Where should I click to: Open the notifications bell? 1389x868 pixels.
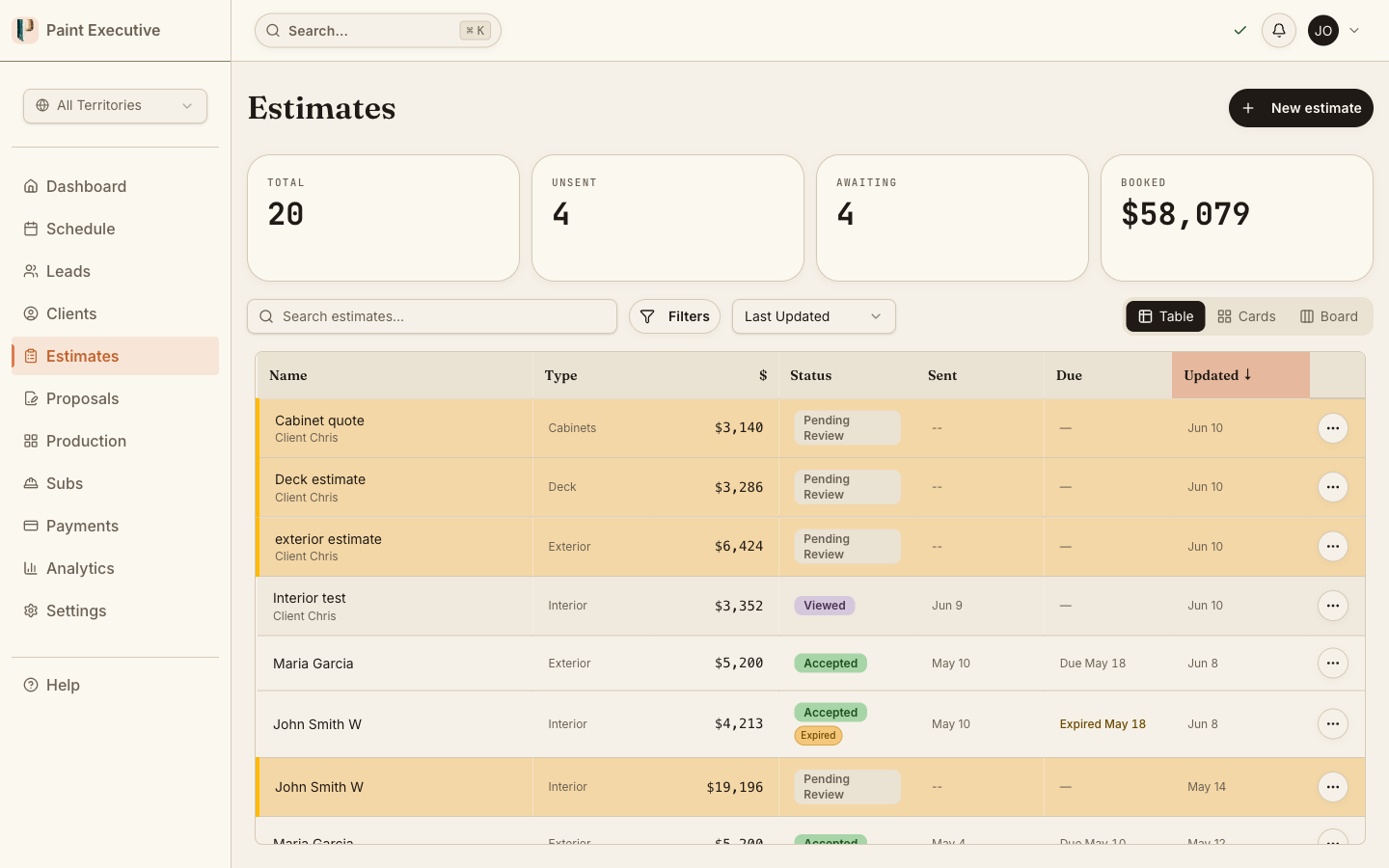[x=1279, y=31]
